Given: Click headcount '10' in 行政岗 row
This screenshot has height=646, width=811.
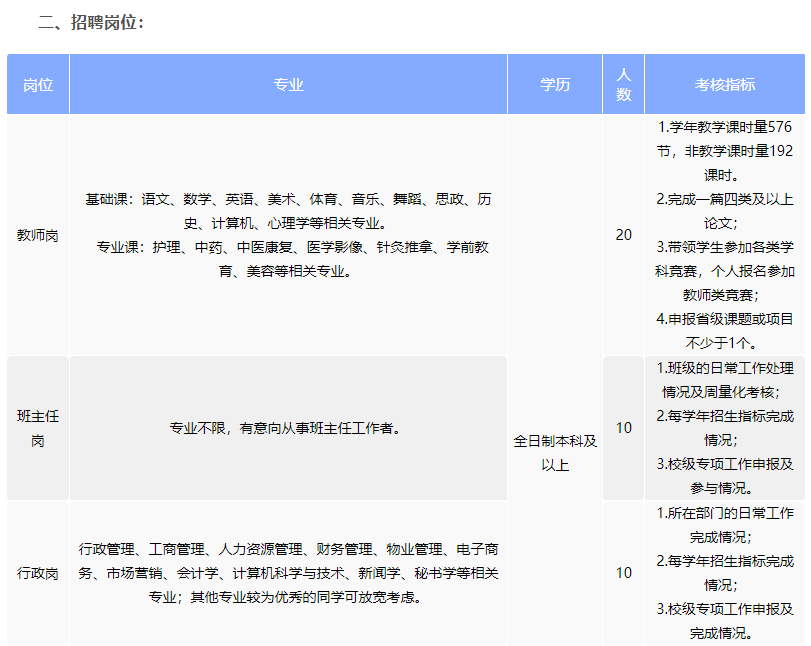Looking at the screenshot, I should 623,573.
